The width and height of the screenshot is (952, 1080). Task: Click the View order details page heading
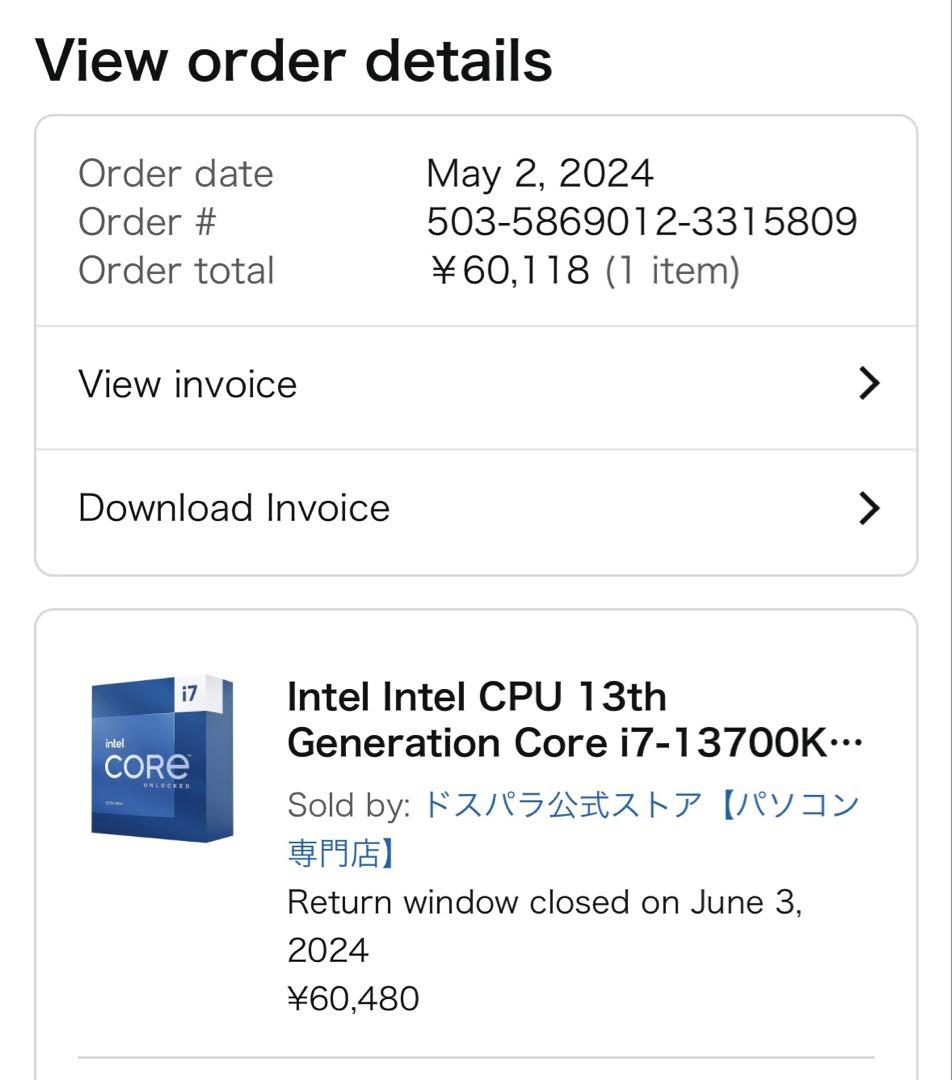click(294, 62)
